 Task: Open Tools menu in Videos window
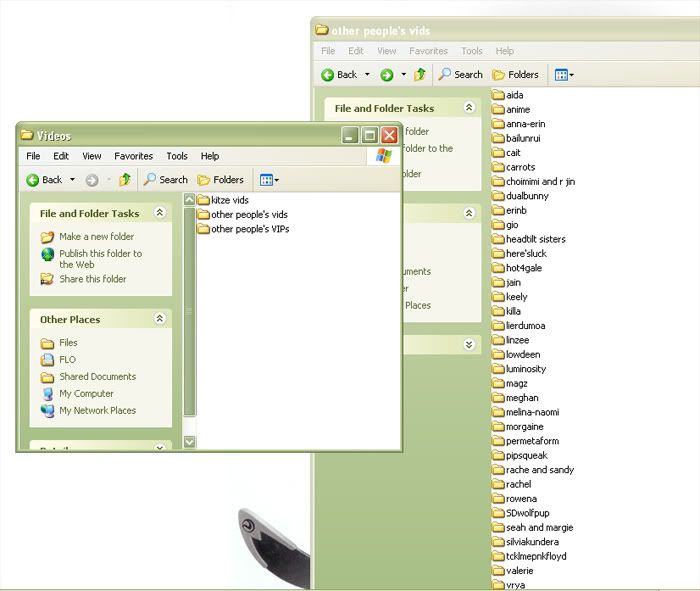click(x=177, y=156)
